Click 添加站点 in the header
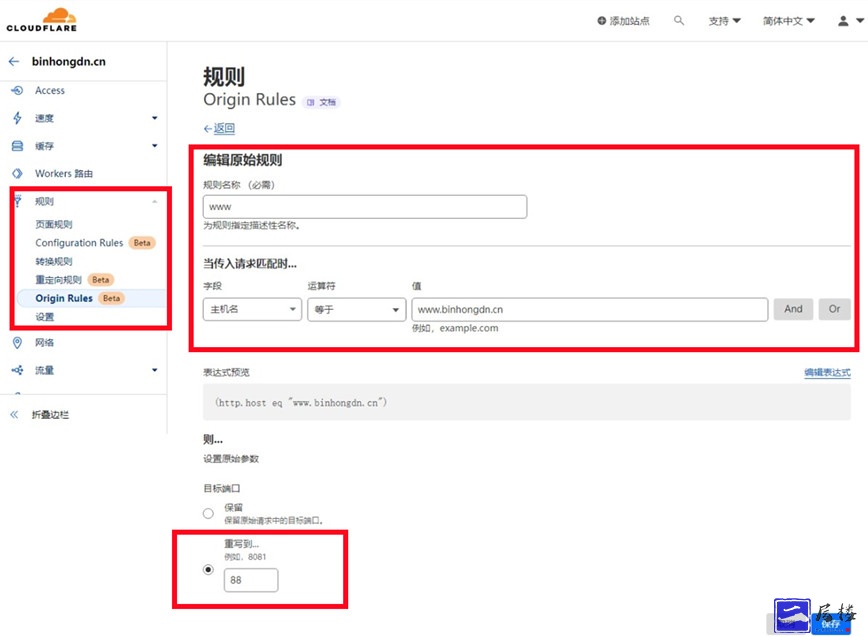Viewport: 868px width, 637px height. pyautogui.click(x=629, y=21)
